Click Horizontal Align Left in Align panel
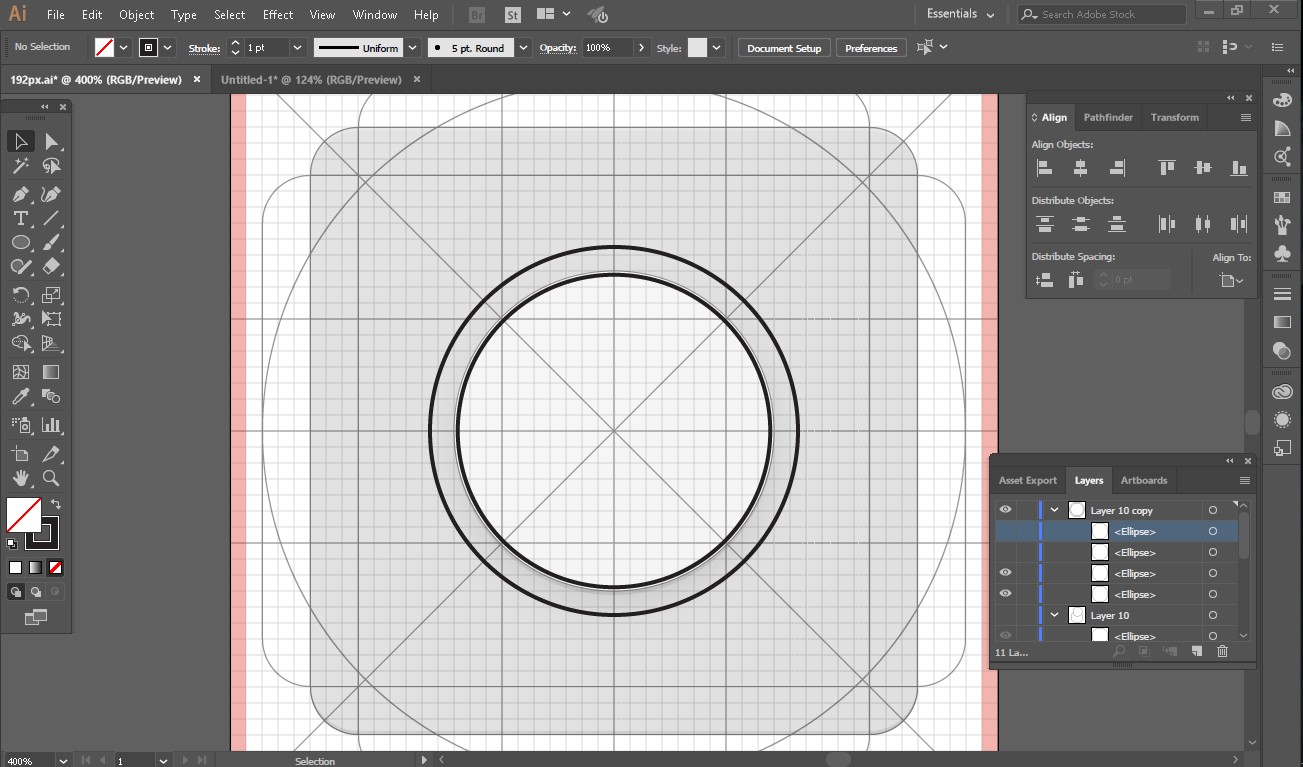The width and height of the screenshot is (1303, 767). click(x=1044, y=168)
